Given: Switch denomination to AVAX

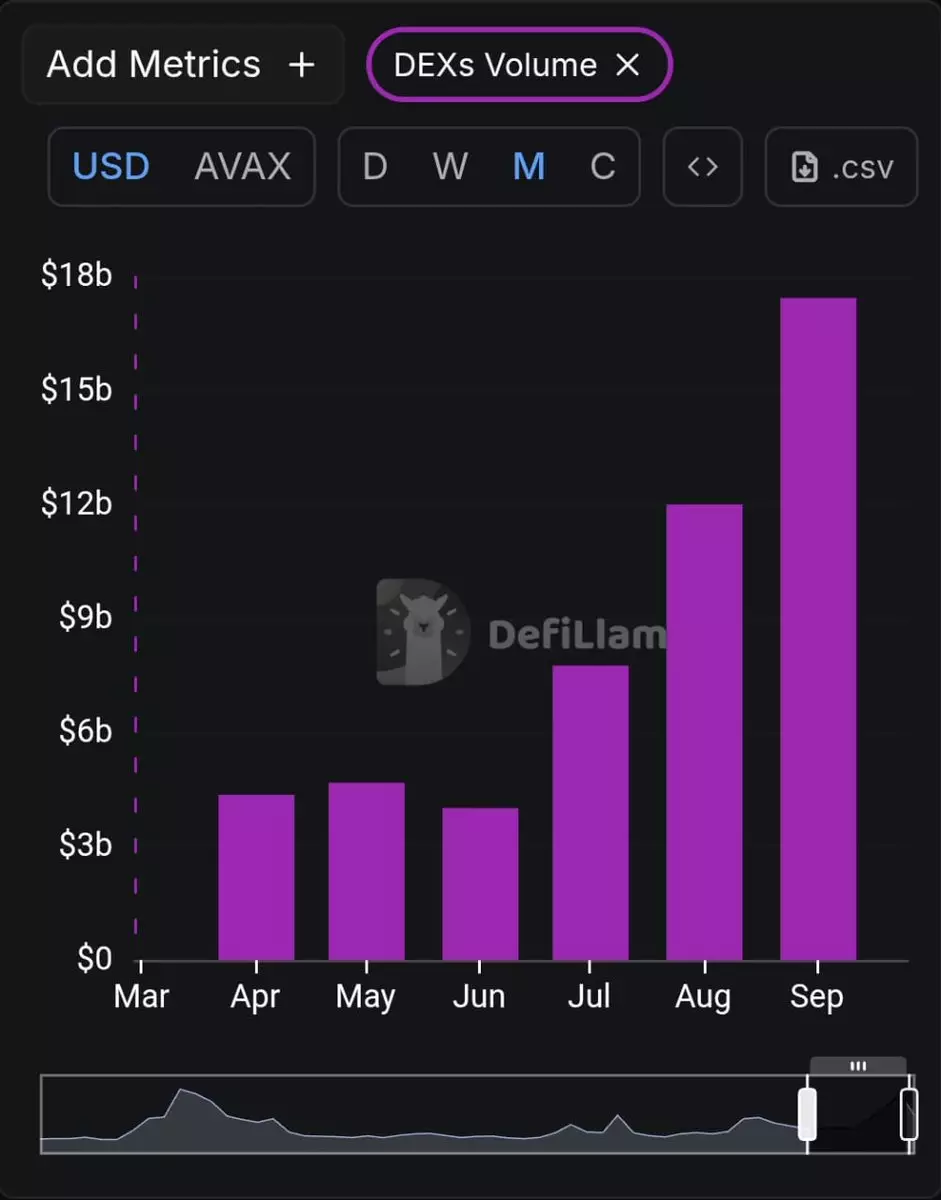Looking at the screenshot, I should coord(243,166).
